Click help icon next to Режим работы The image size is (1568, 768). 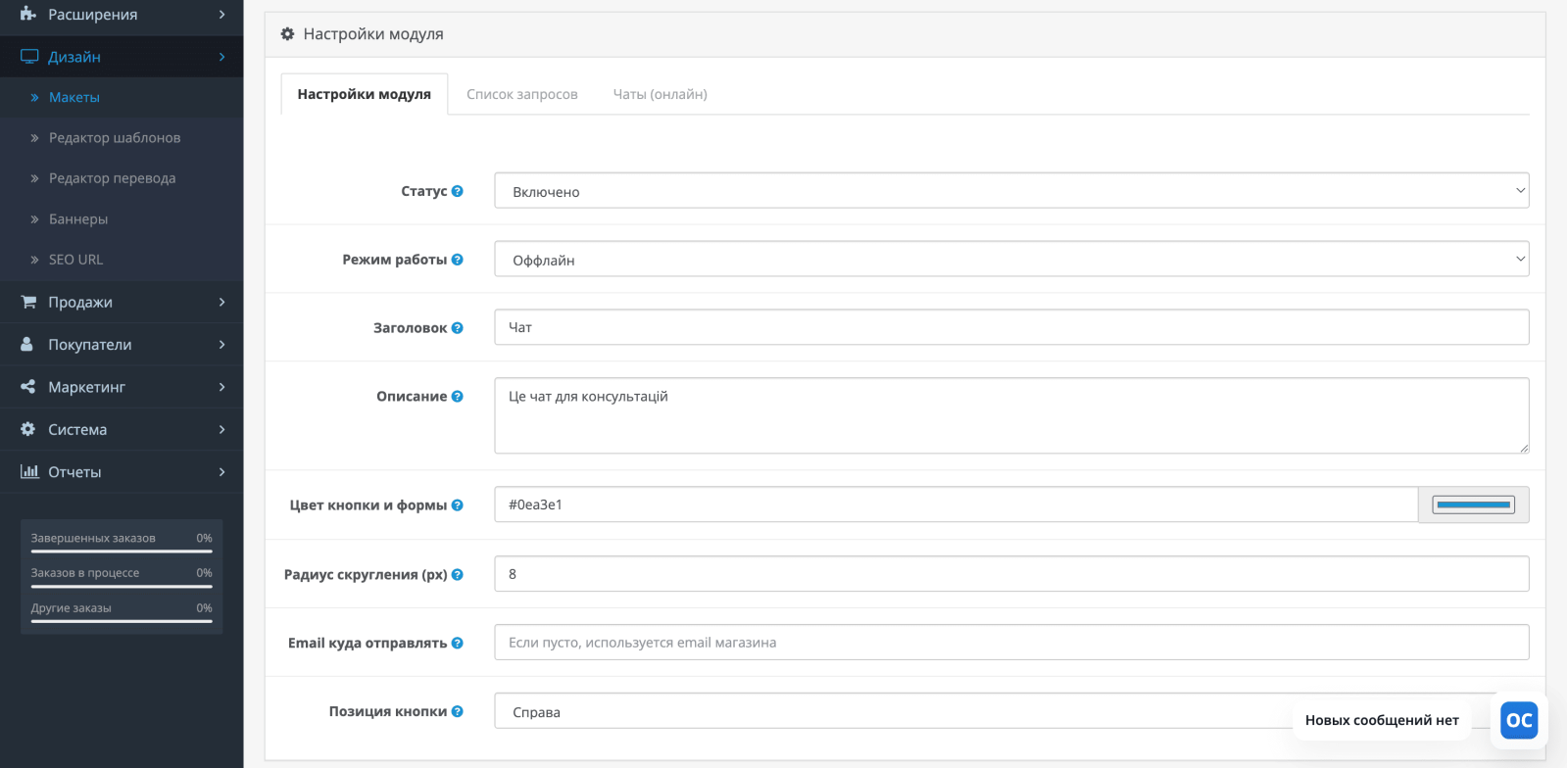(458, 260)
